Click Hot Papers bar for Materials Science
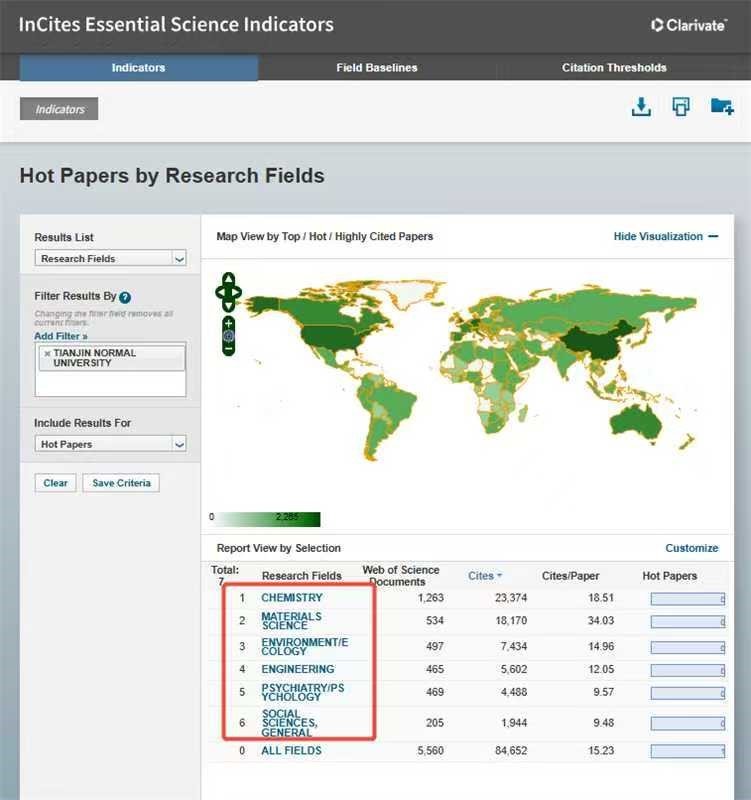 coord(688,621)
